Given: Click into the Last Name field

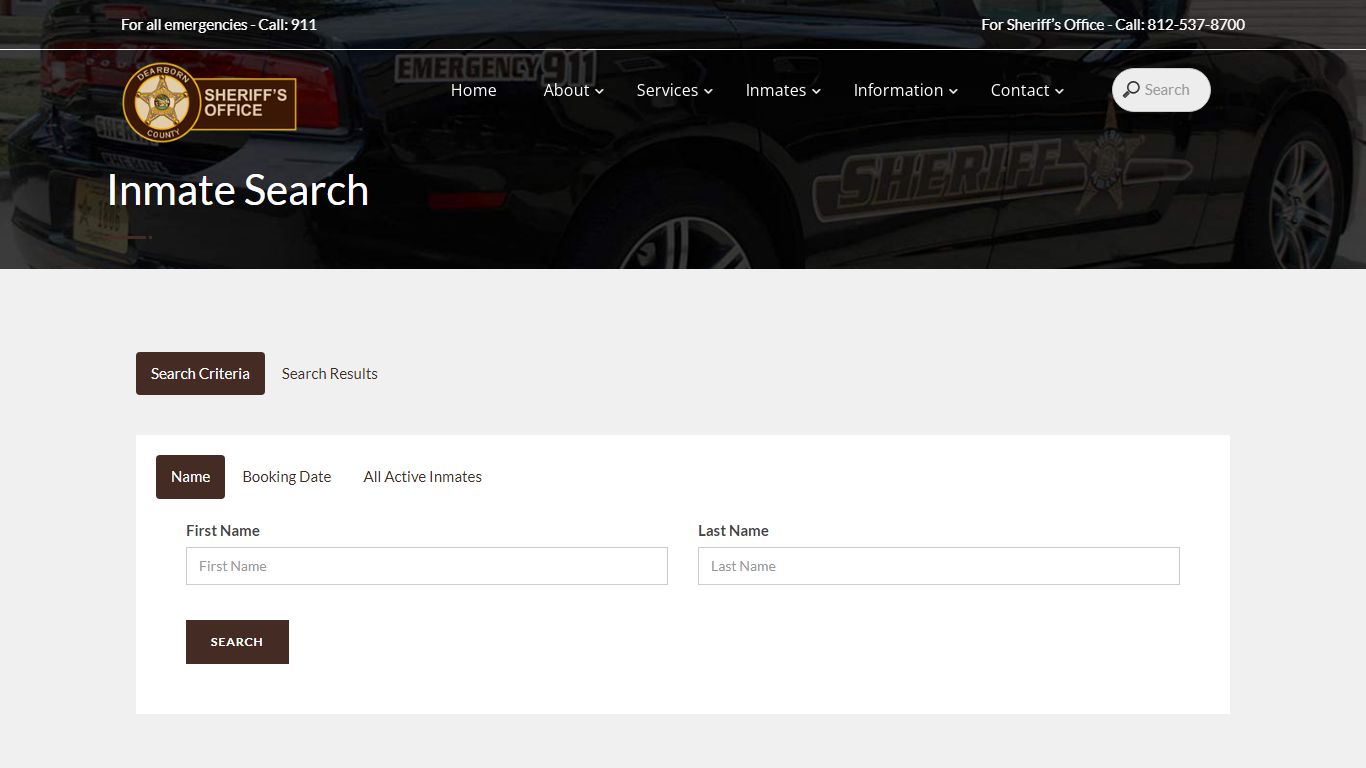Looking at the screenshot, I should [939, 566].
